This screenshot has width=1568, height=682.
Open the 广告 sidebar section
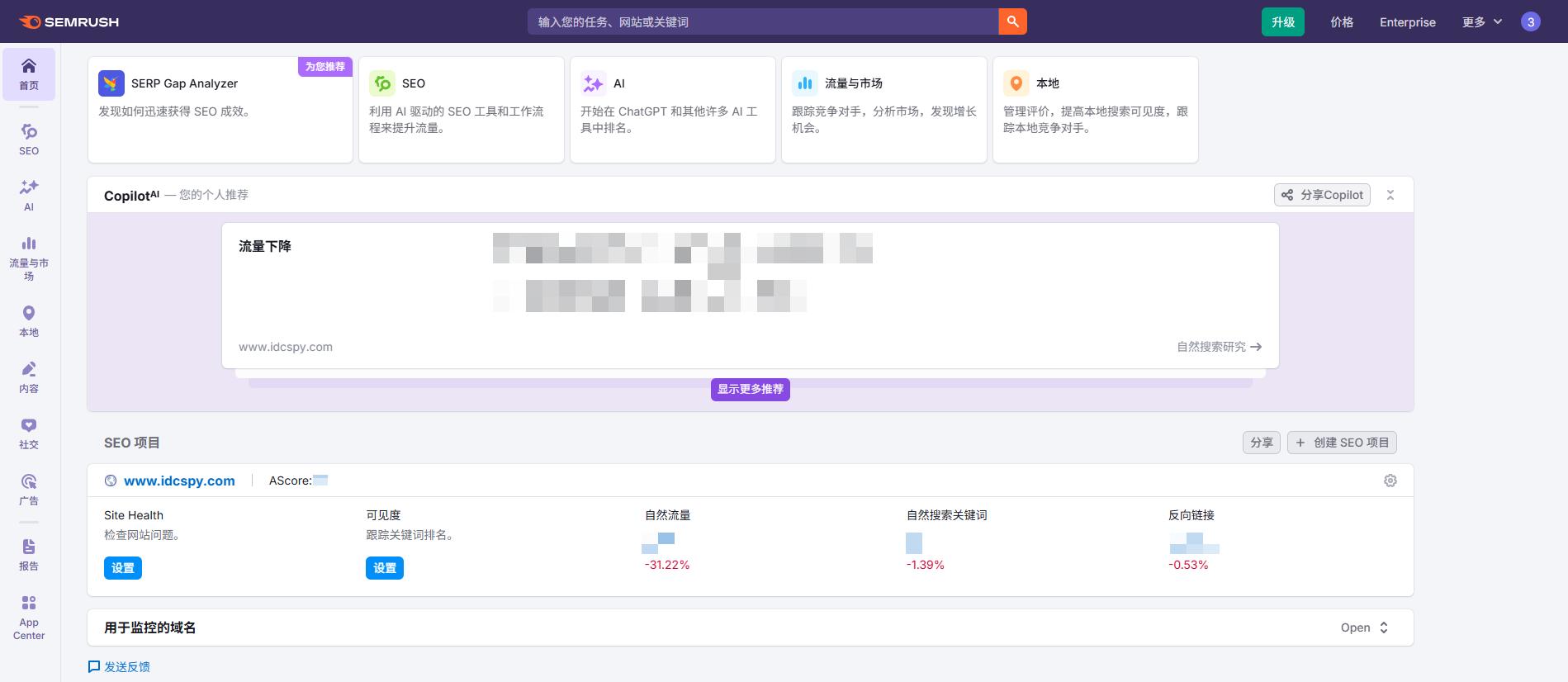click(29, 490)
